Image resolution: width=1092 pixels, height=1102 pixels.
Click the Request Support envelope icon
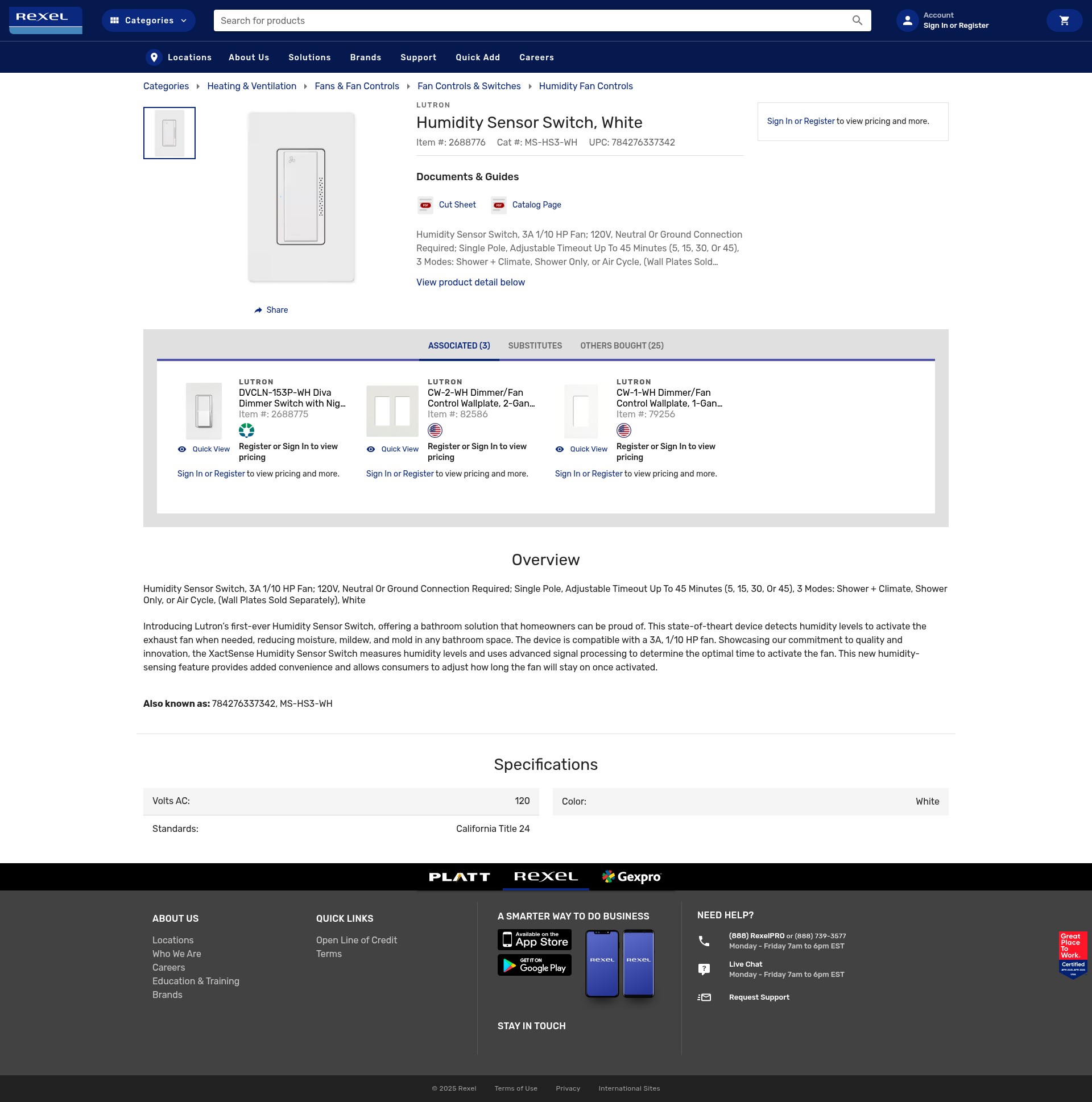click(x=704, y=997)
